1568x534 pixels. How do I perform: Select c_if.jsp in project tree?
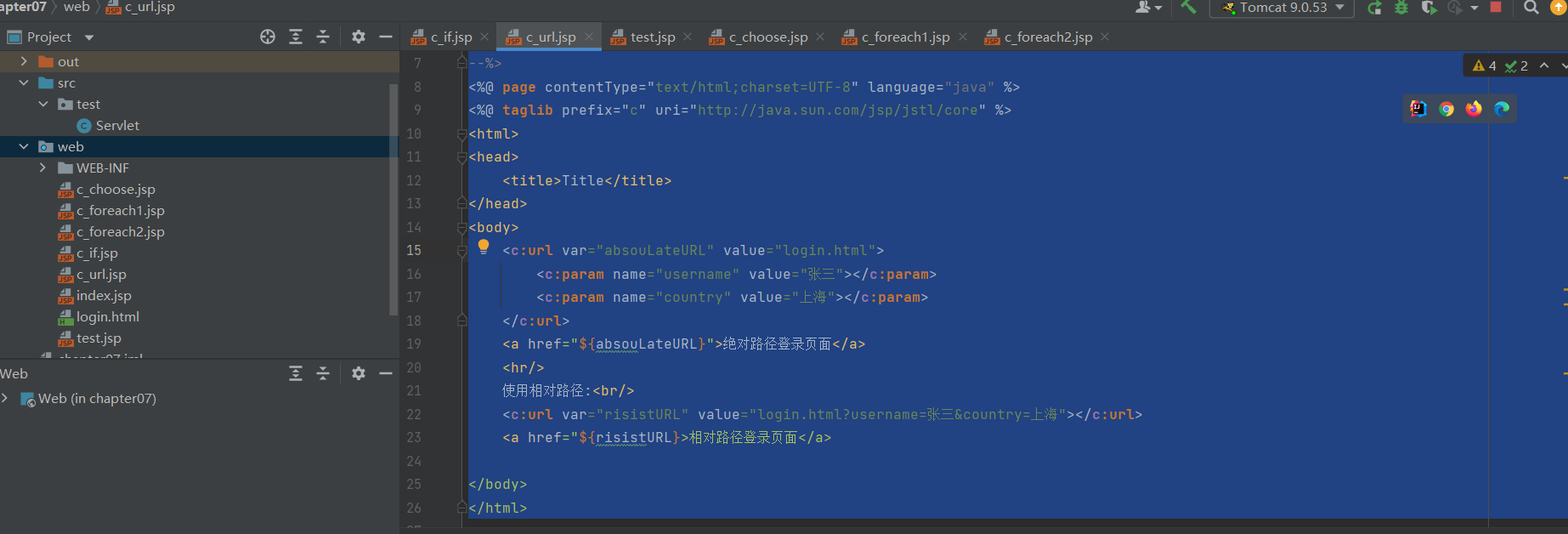pos(97,253)
